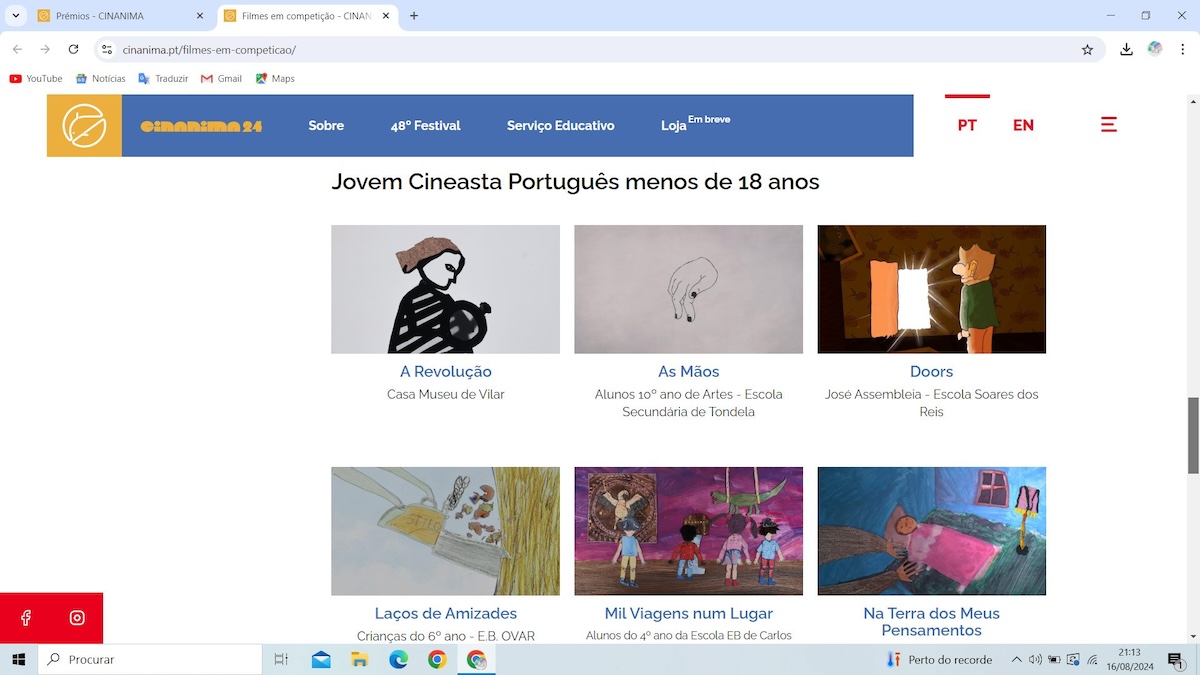
Task: Show hidden system tray icons
Action: coord(1017,660)
